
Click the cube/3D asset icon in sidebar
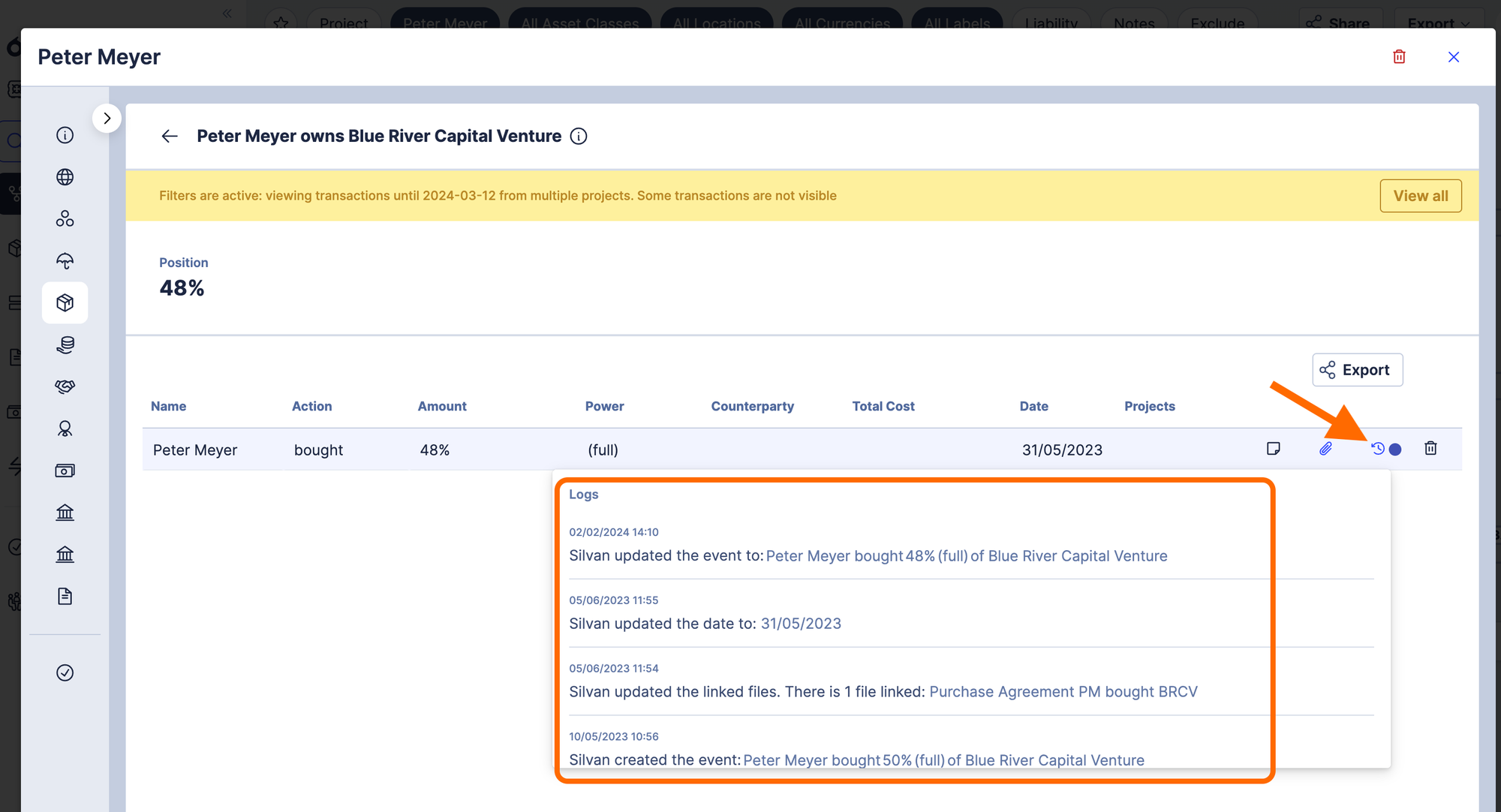coord(65,303)
